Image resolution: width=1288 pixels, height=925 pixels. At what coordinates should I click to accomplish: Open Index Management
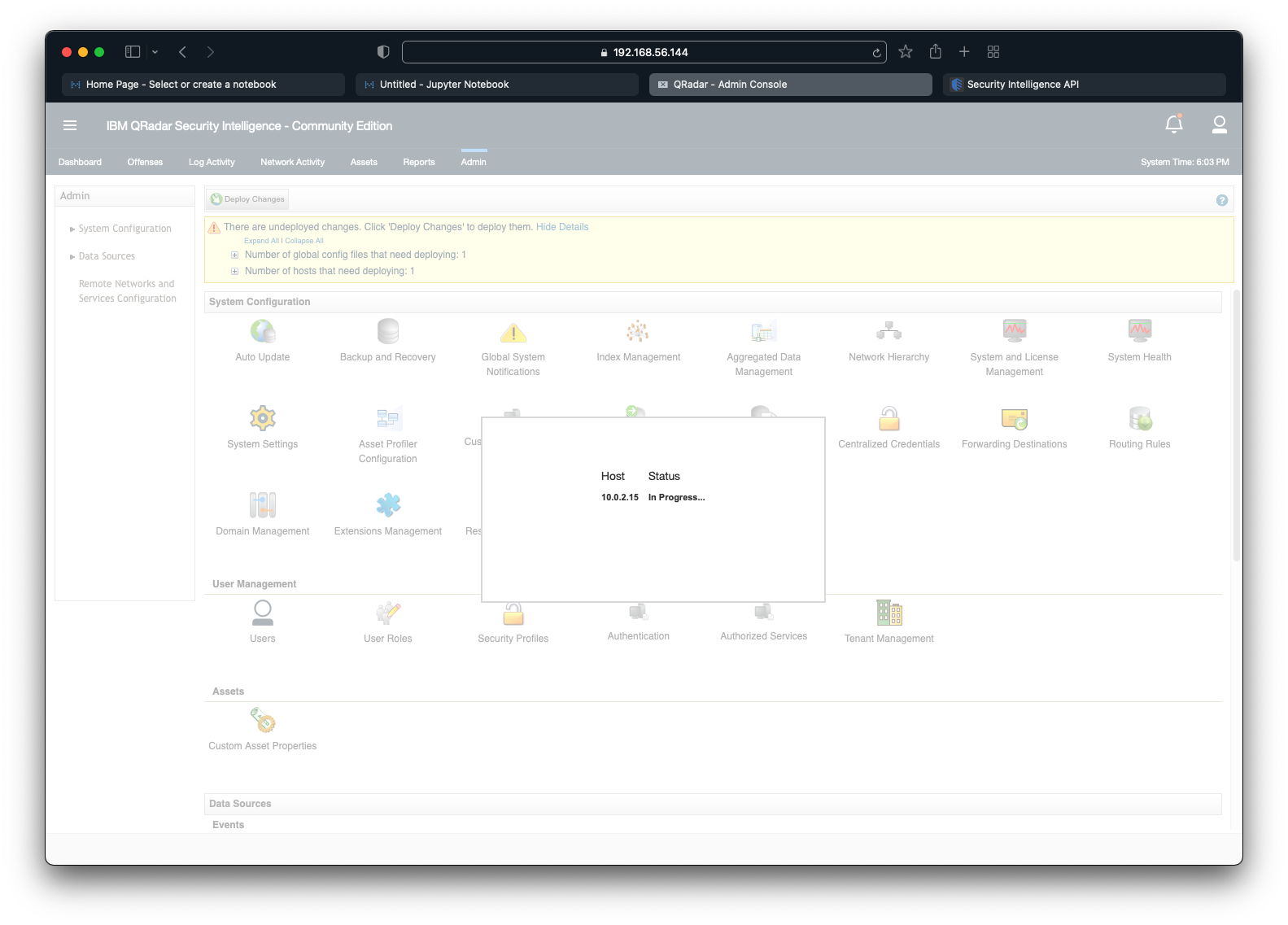tap(638, 332)
